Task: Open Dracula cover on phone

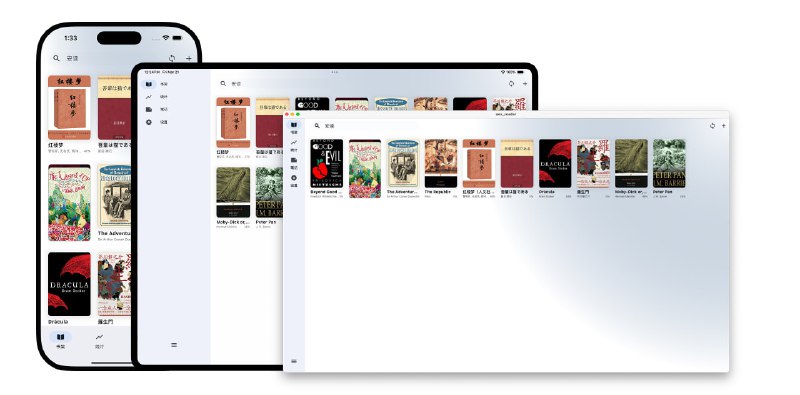Action: coord(69,284)
